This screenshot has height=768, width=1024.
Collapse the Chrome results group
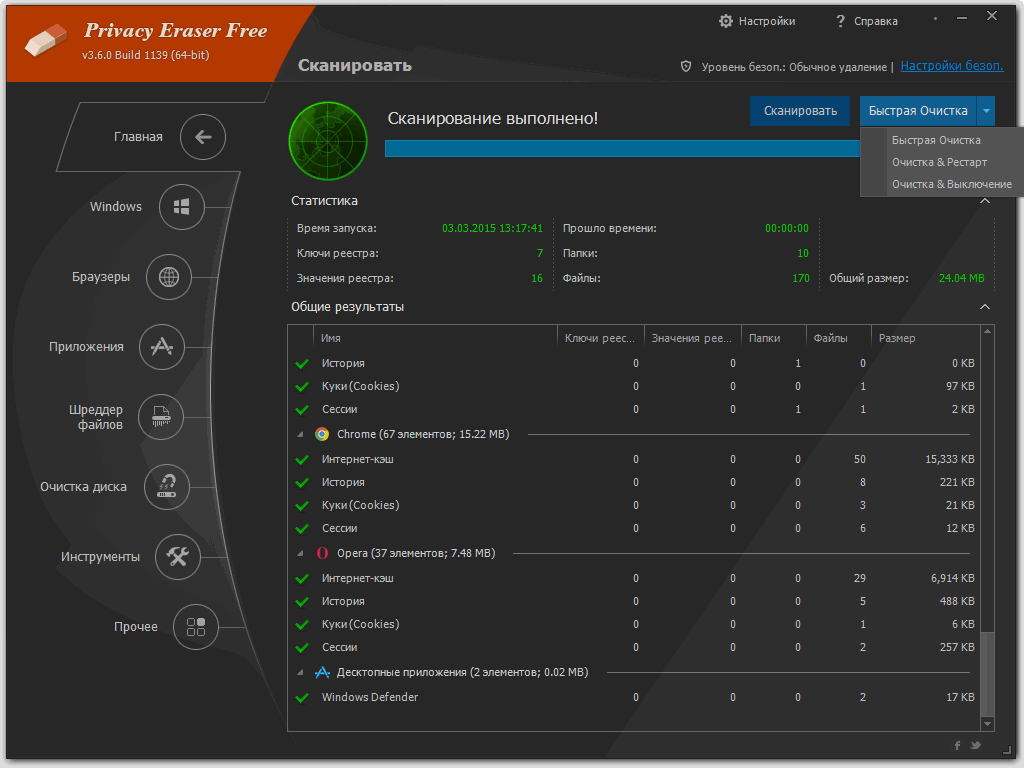click(300, 435)
